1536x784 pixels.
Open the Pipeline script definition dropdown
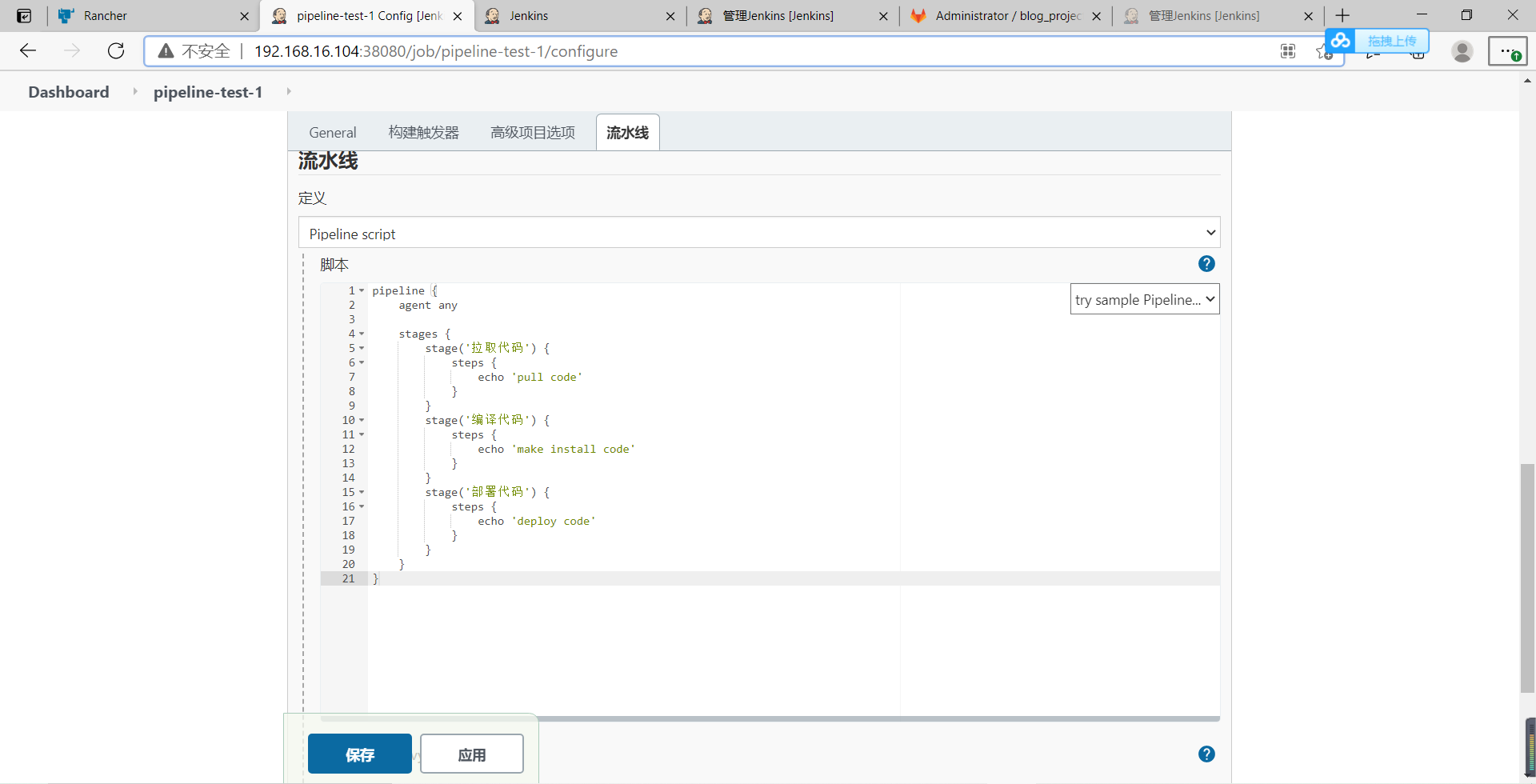pos(759,233)
